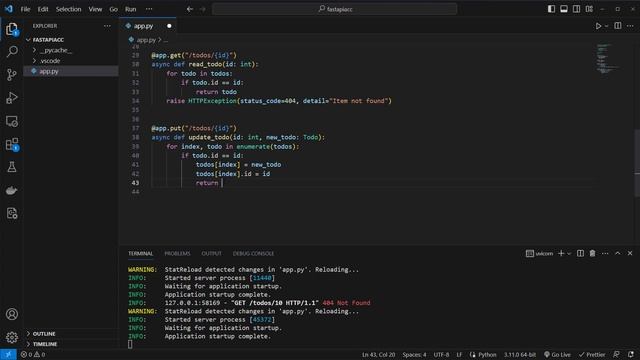Switch to the TERMINAL panel tab
640x360 pixels.
click(140, 253)
